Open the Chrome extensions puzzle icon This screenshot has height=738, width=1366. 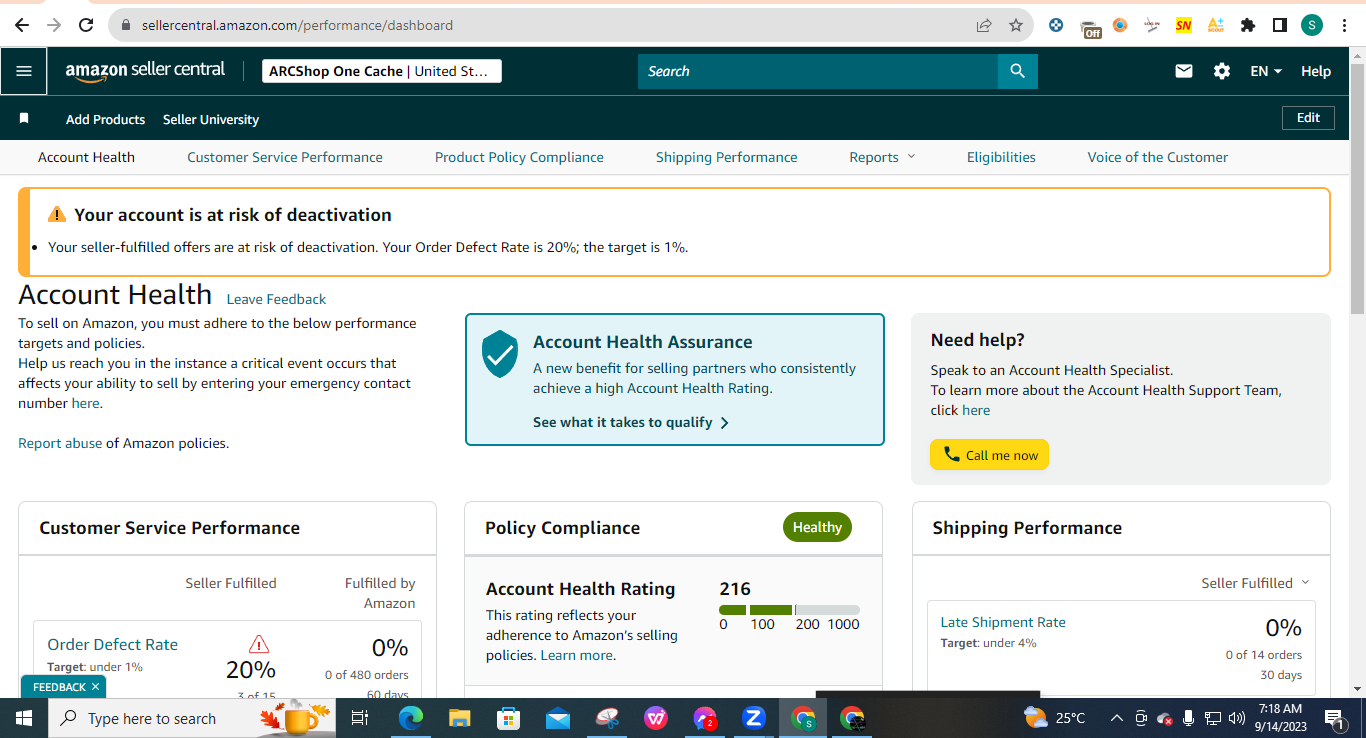(x=1248, y=25)
